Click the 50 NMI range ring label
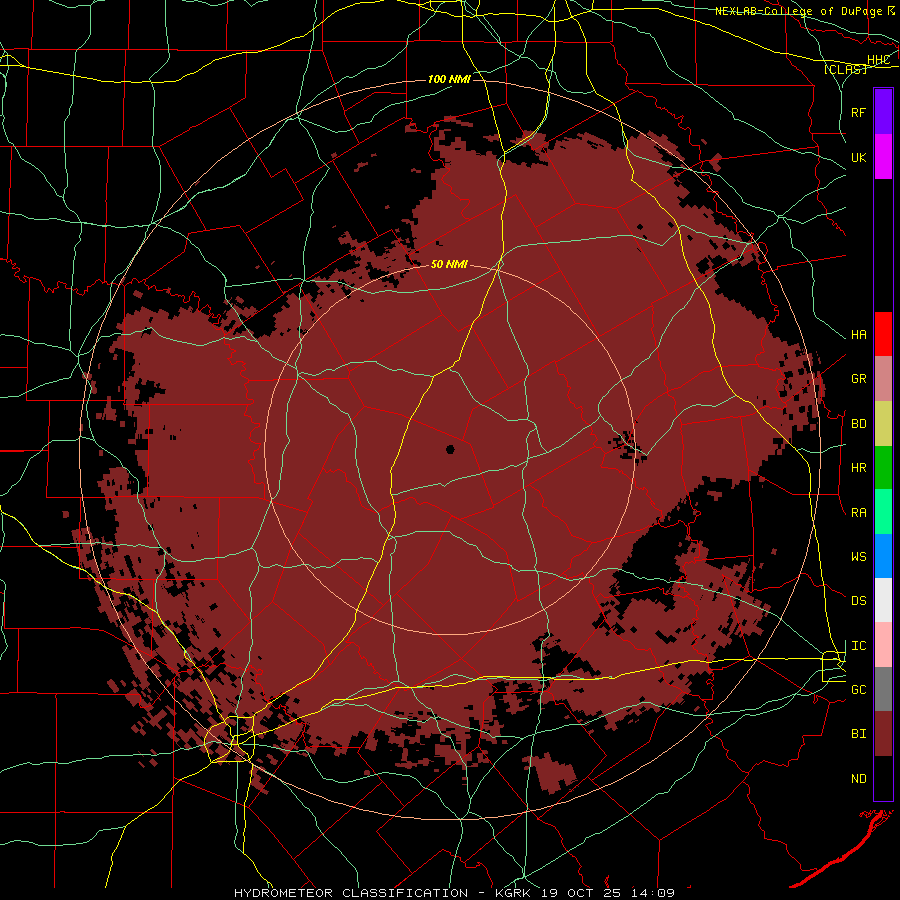The height and width of the screenshot is (900, 900). tap(449, 264)
